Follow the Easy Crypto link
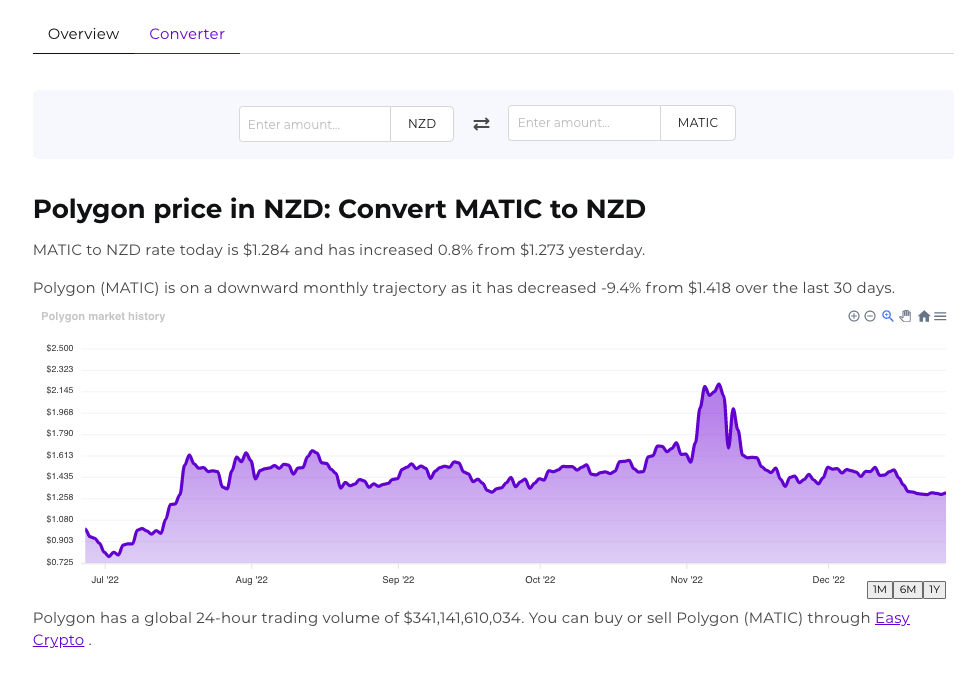This screenshot has width=976, height=679. tap(892, 618)
